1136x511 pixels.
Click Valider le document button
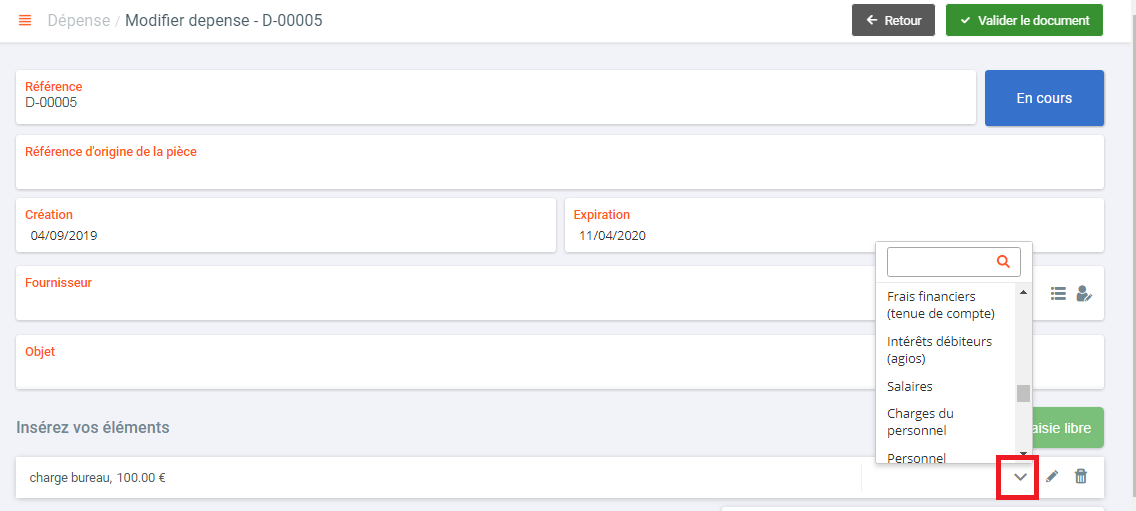click(1024, 20)
